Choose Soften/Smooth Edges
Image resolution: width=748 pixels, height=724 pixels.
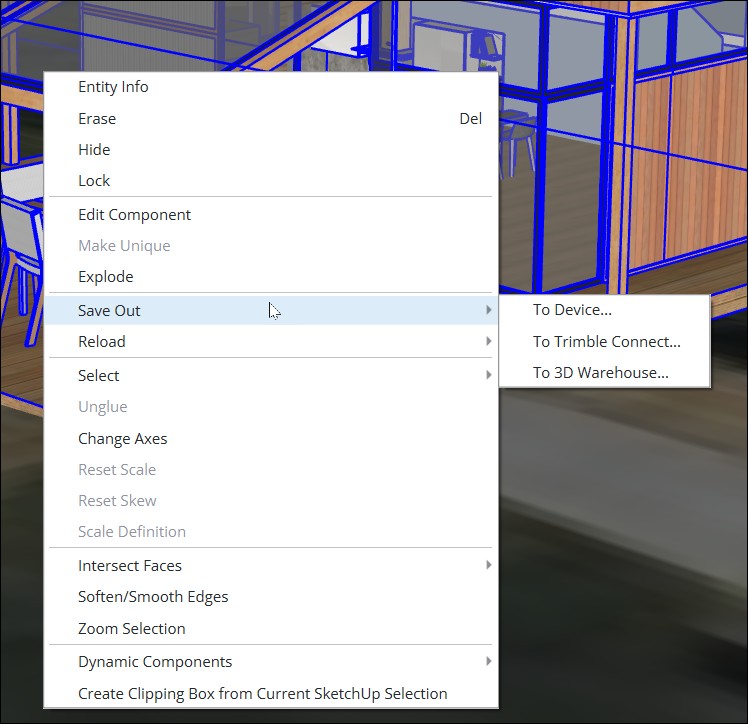(x=153, y=597)
